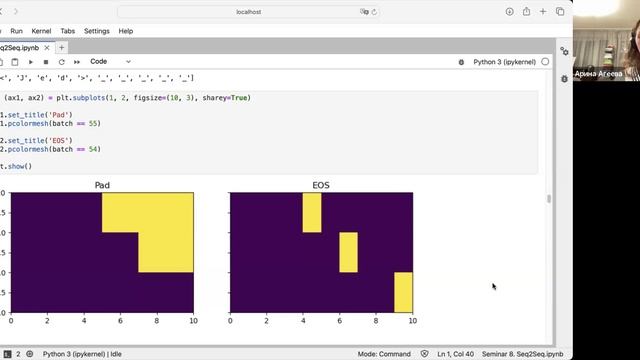Restart kernel and run all cells
640x360 pixels.
click(x=77, y=62)
